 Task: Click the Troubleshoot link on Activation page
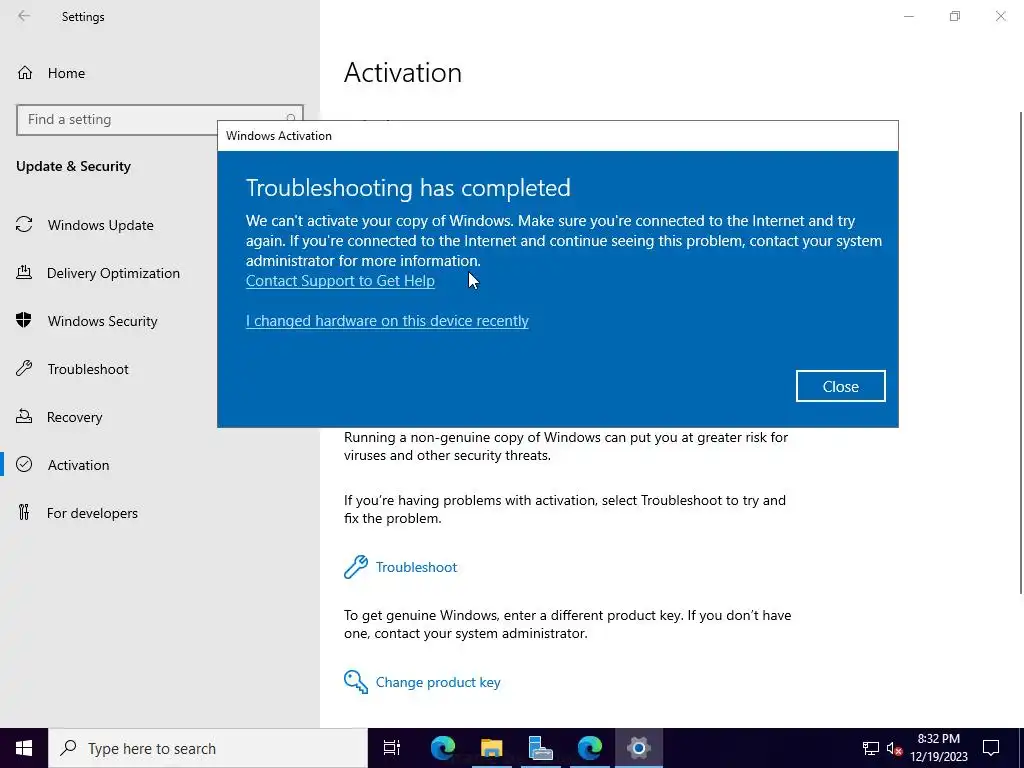(416, 567)
